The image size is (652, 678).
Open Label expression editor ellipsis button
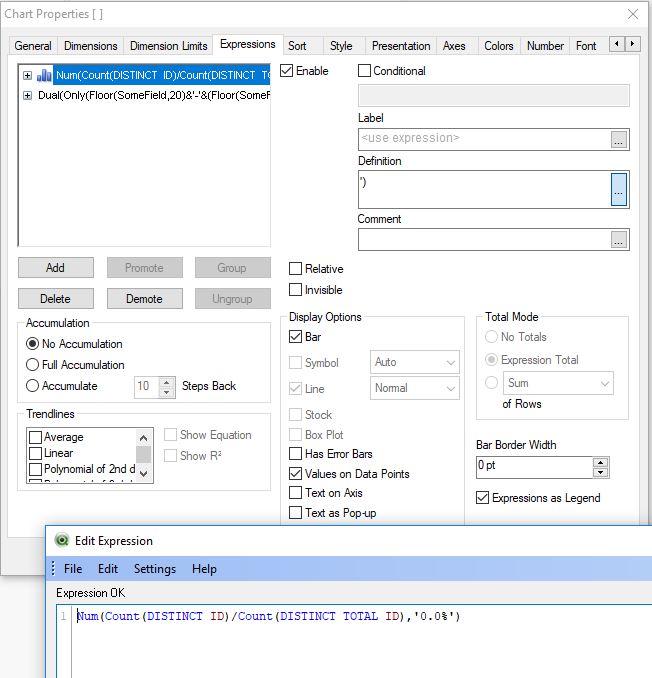(x=619, y=139)
